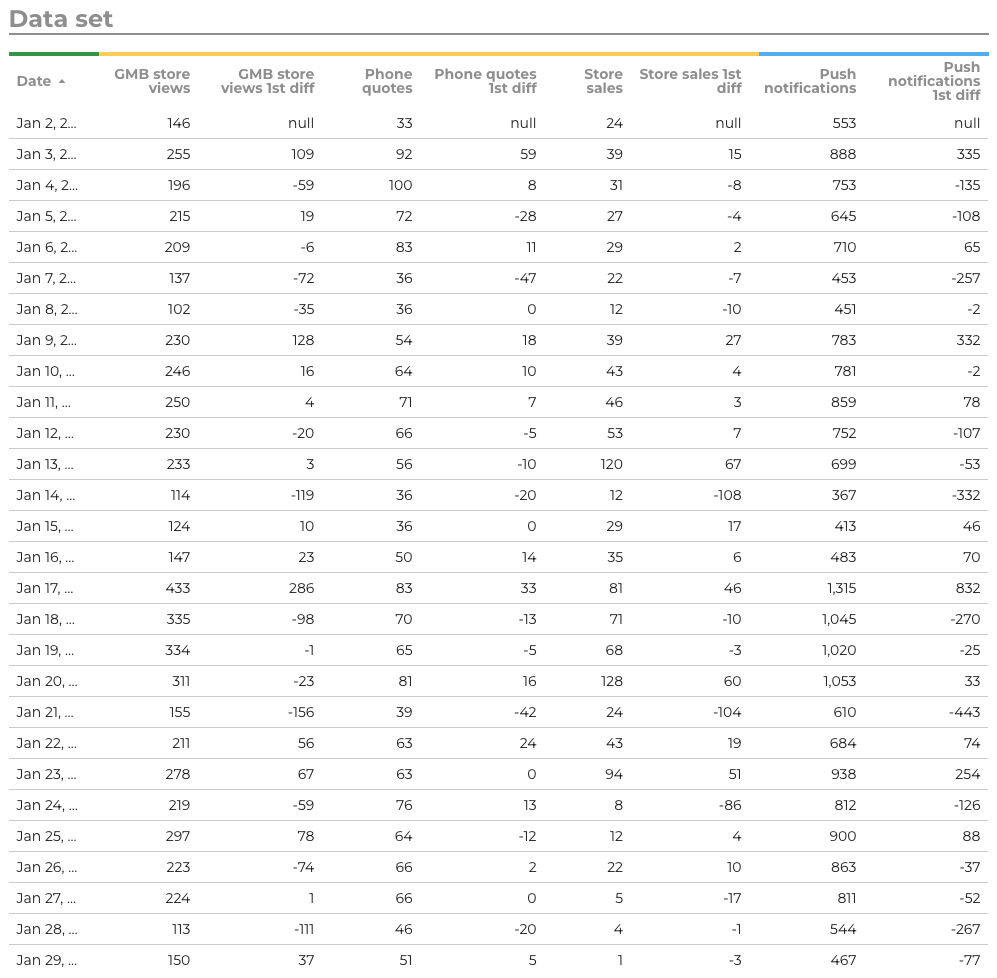This screenshot has width=997, height=978.
Task: Click Store sales 1st diff value 60
Action: tap(732, 681)
